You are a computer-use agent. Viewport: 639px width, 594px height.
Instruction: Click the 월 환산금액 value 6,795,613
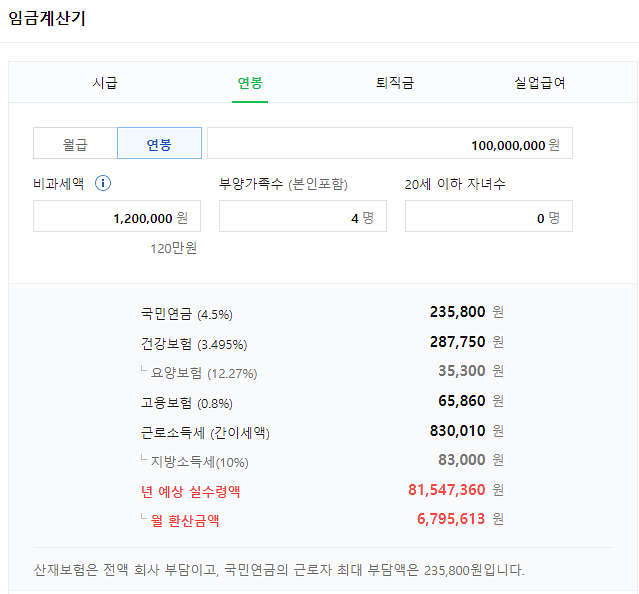pyautogui.click(x=451, y=519)
